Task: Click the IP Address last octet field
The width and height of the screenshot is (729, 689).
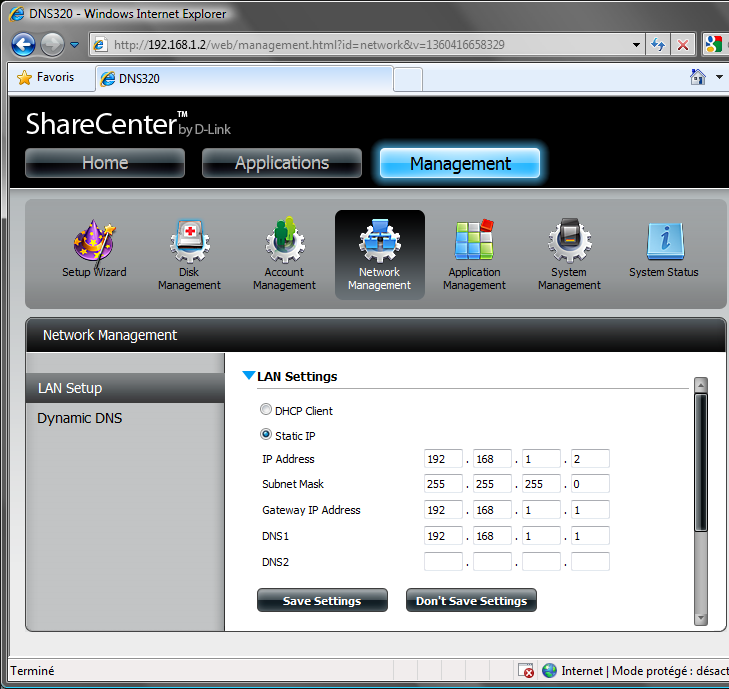Action: pyautogui.click(x=590, y=459)
